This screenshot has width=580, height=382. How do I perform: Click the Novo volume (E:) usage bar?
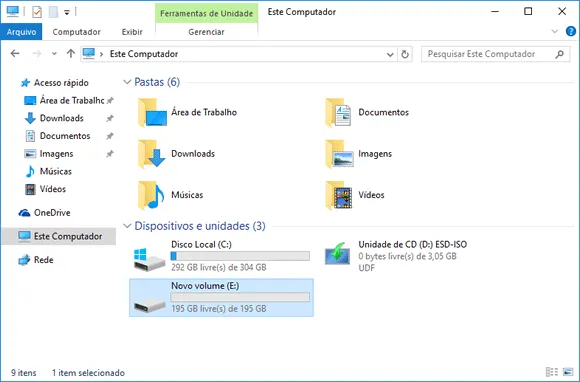point(240,297)
